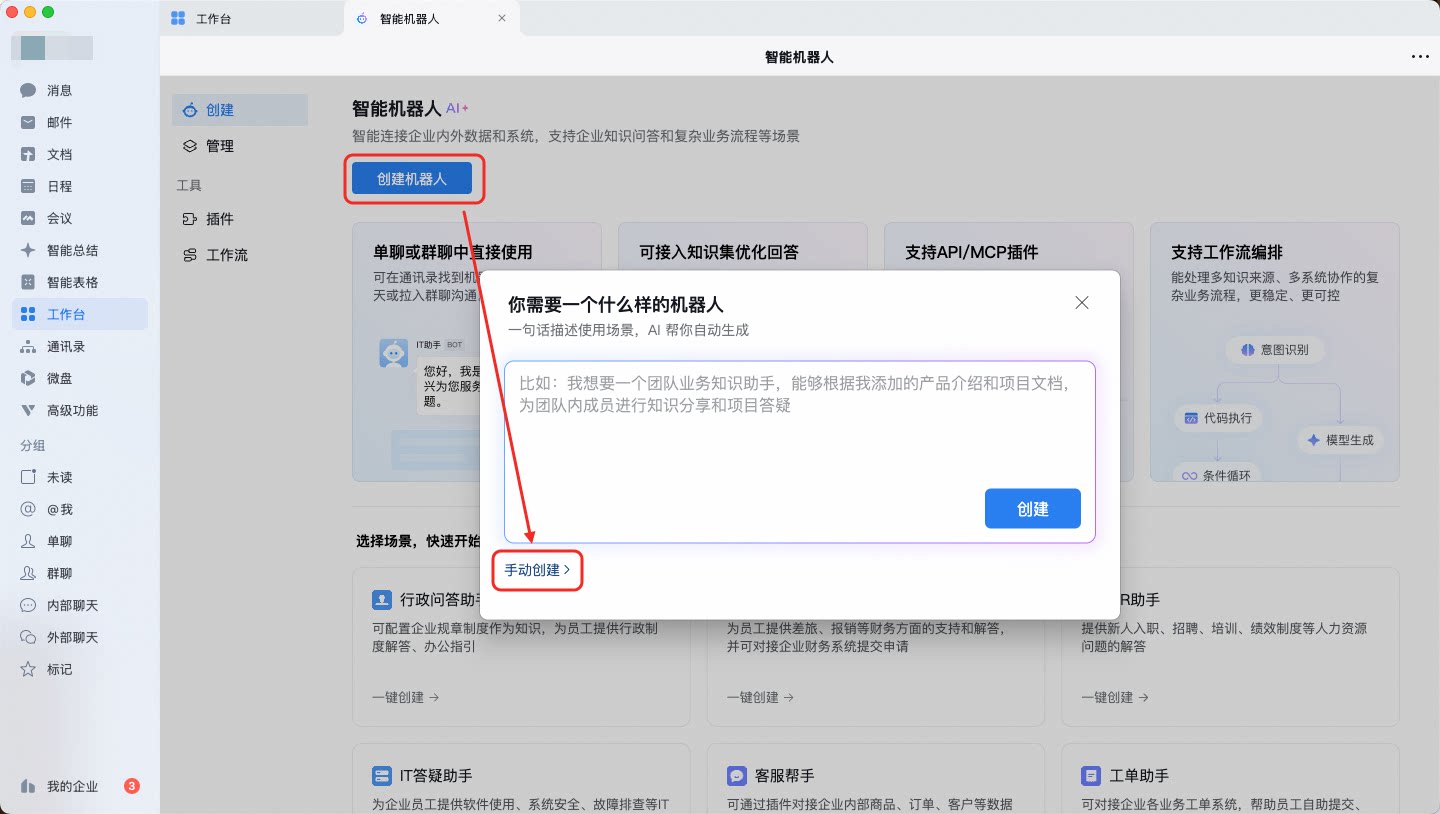Click the three-dot more options icon

[x=1419, y=57]
